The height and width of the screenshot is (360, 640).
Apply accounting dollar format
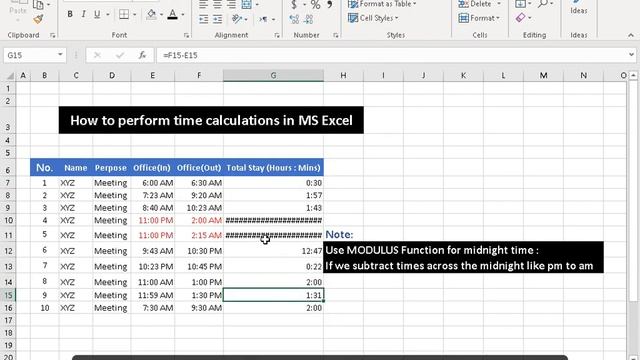tap(294, 5)
